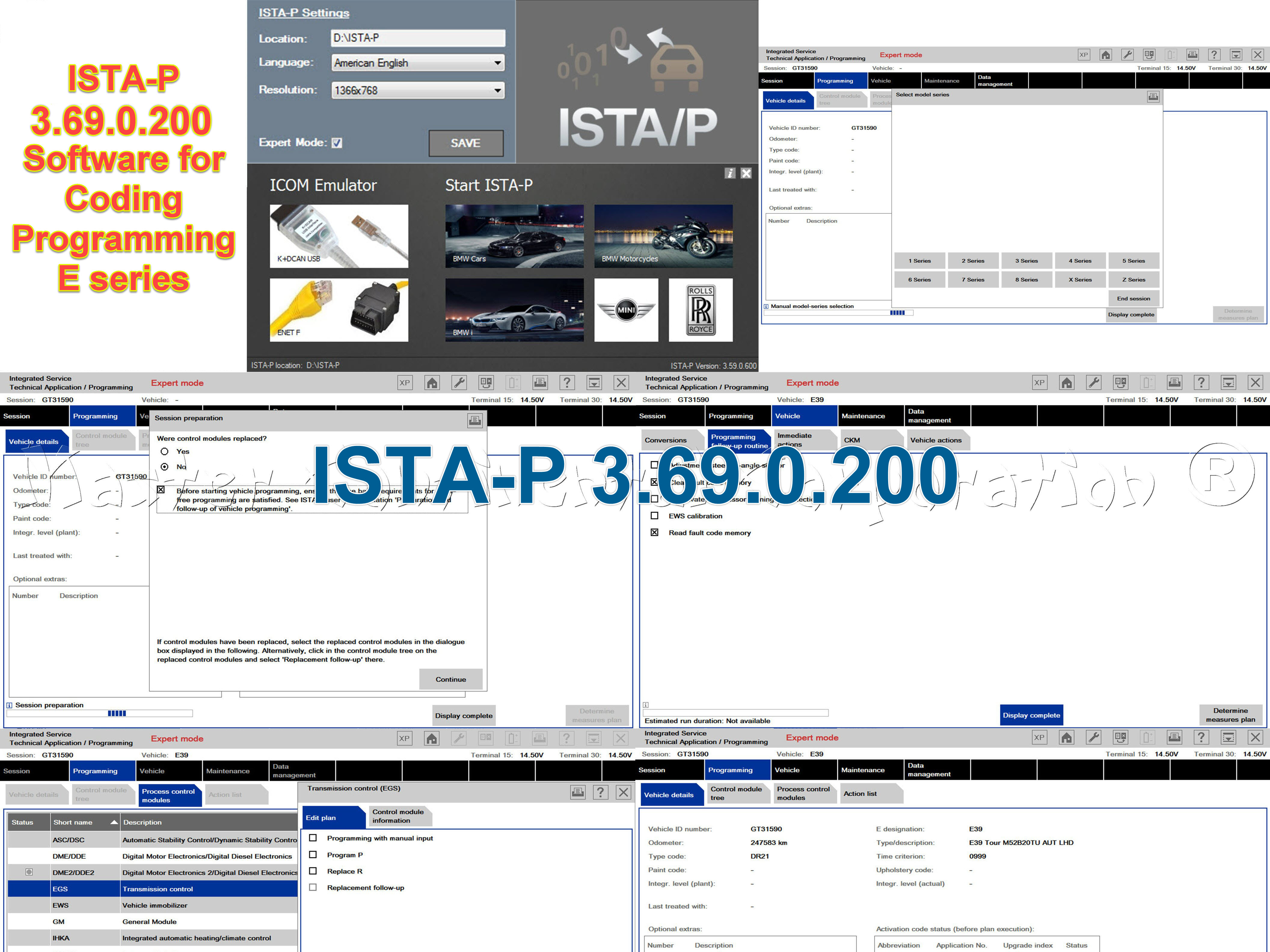The width and height of the screenshot is (1270, 952).
Task: Uncheck the Read fault code memory checkbox
Action: click(655, 532)
